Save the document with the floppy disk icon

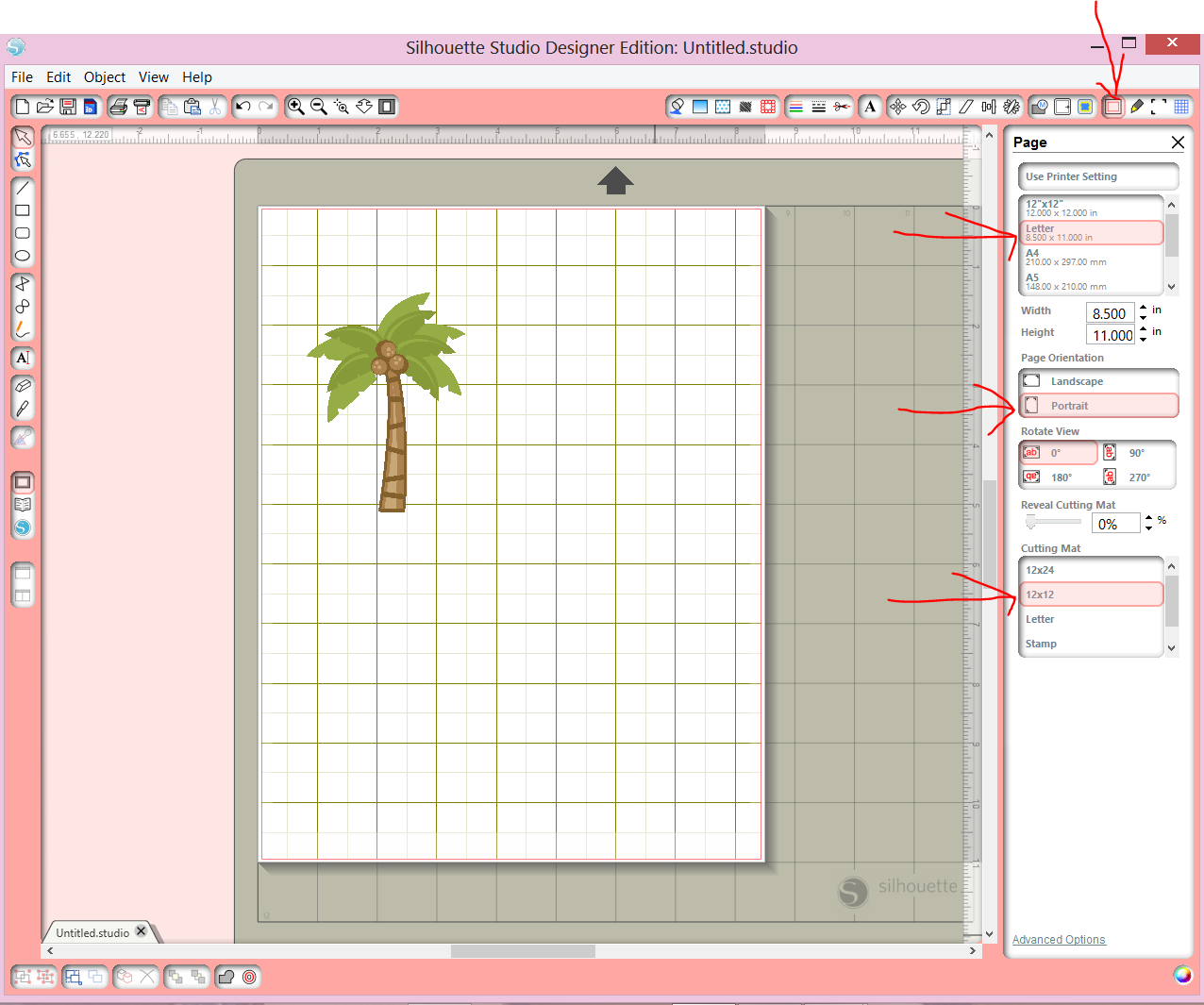point(67,107)
